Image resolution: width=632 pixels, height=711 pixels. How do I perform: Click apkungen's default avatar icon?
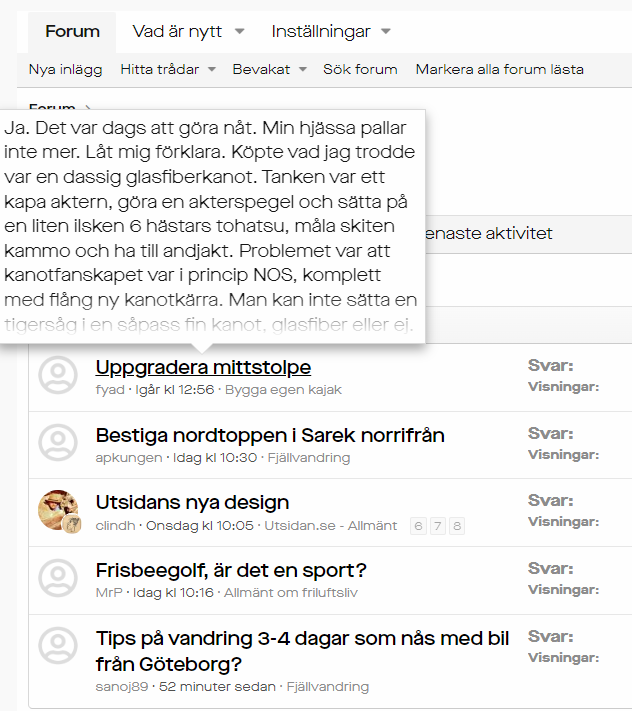tap(57, 442)
